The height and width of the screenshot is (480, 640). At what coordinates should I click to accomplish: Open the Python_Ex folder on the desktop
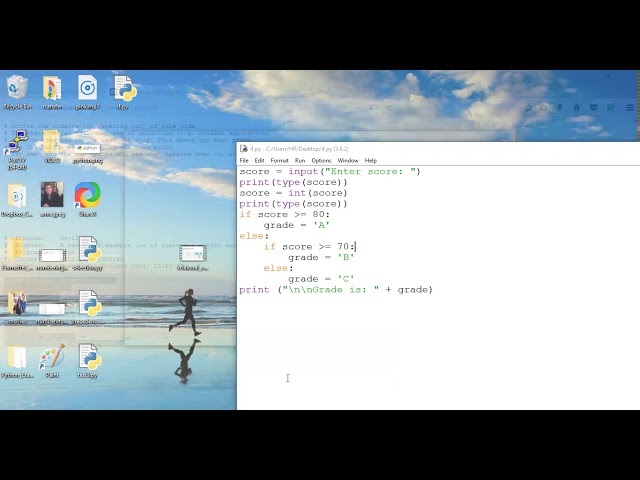click(x=17, y=362)
